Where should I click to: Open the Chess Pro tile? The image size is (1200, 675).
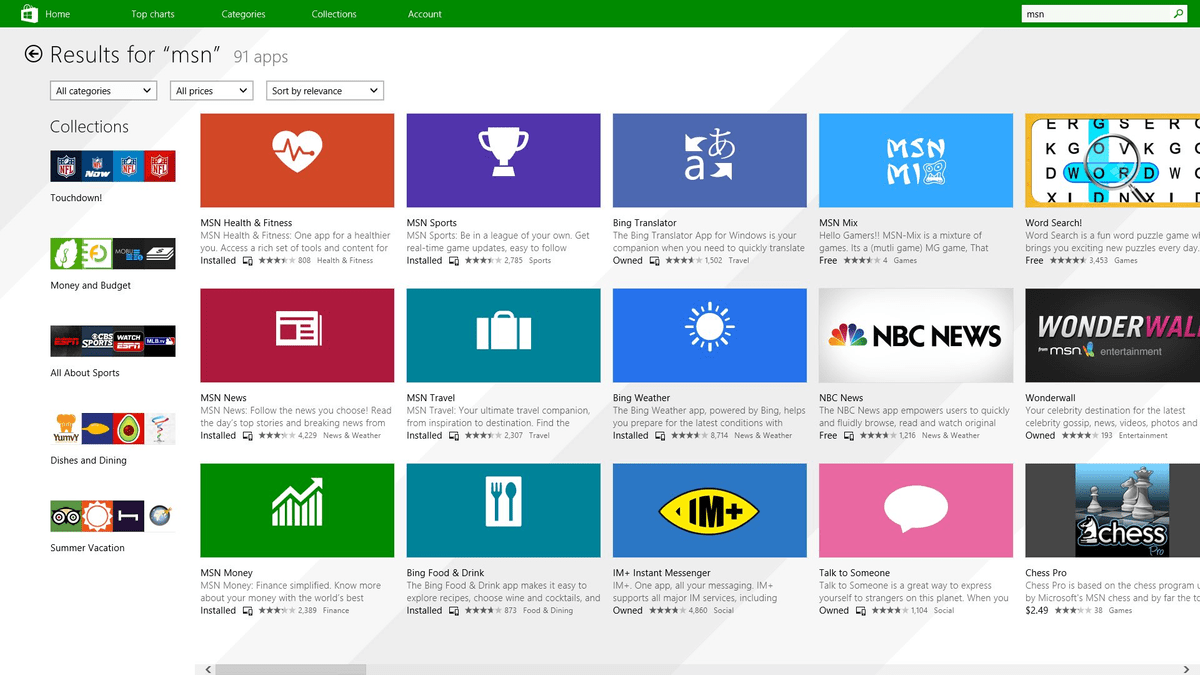coord(1112,510)
